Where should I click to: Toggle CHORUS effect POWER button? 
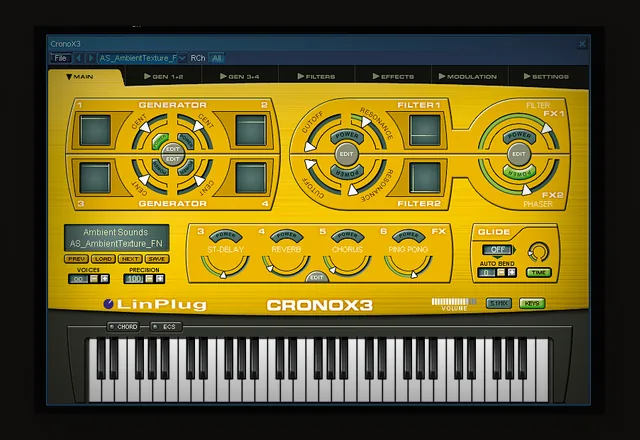[347, 236]
